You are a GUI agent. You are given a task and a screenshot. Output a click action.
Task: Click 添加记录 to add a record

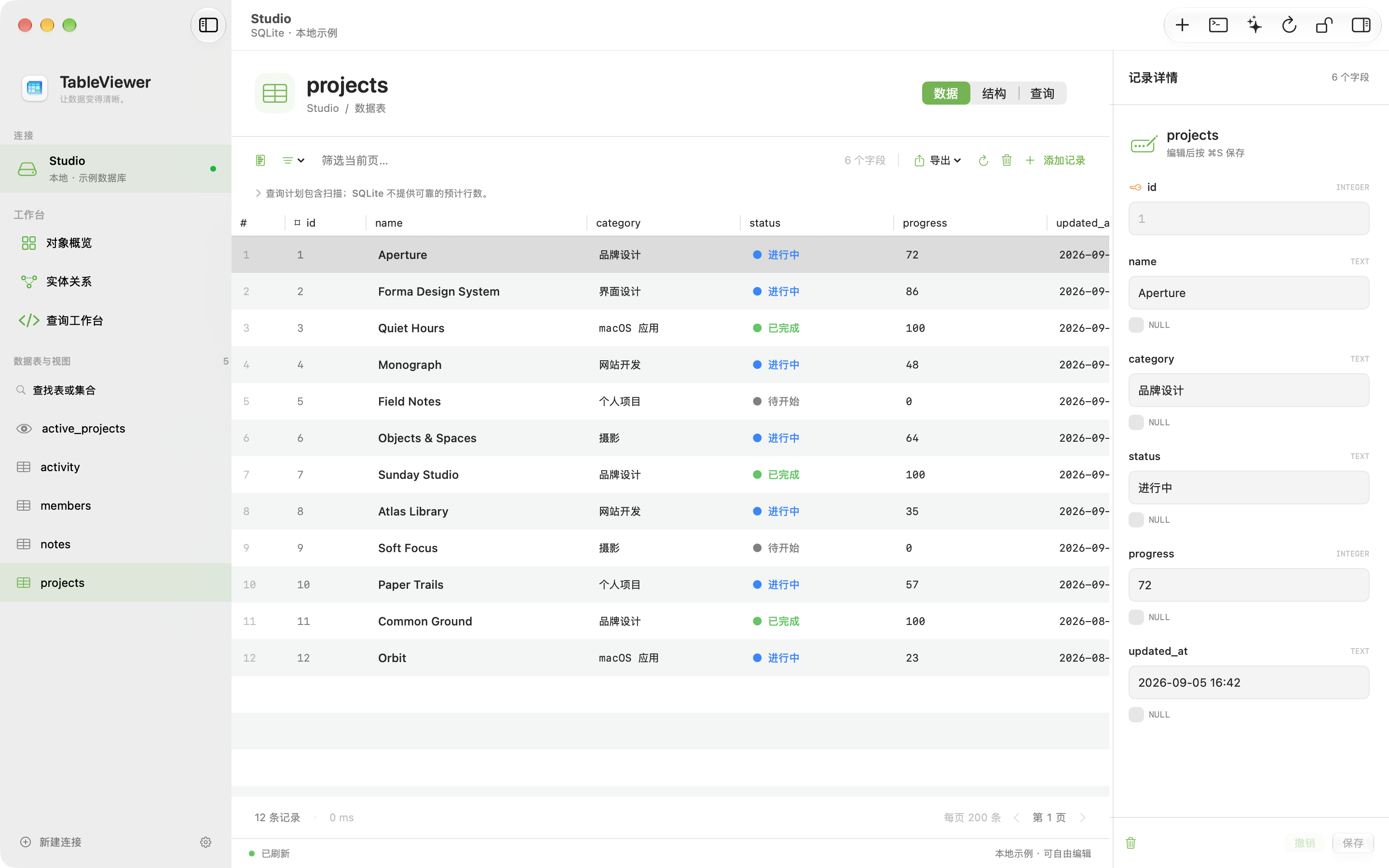tap(1055, 160)
